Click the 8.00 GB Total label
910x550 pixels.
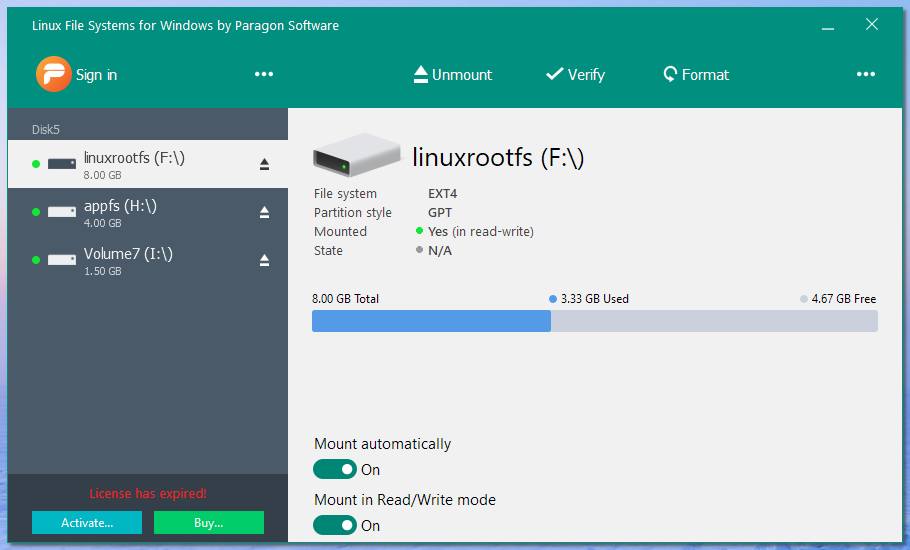pyautogui.click(x=345, y=299)
